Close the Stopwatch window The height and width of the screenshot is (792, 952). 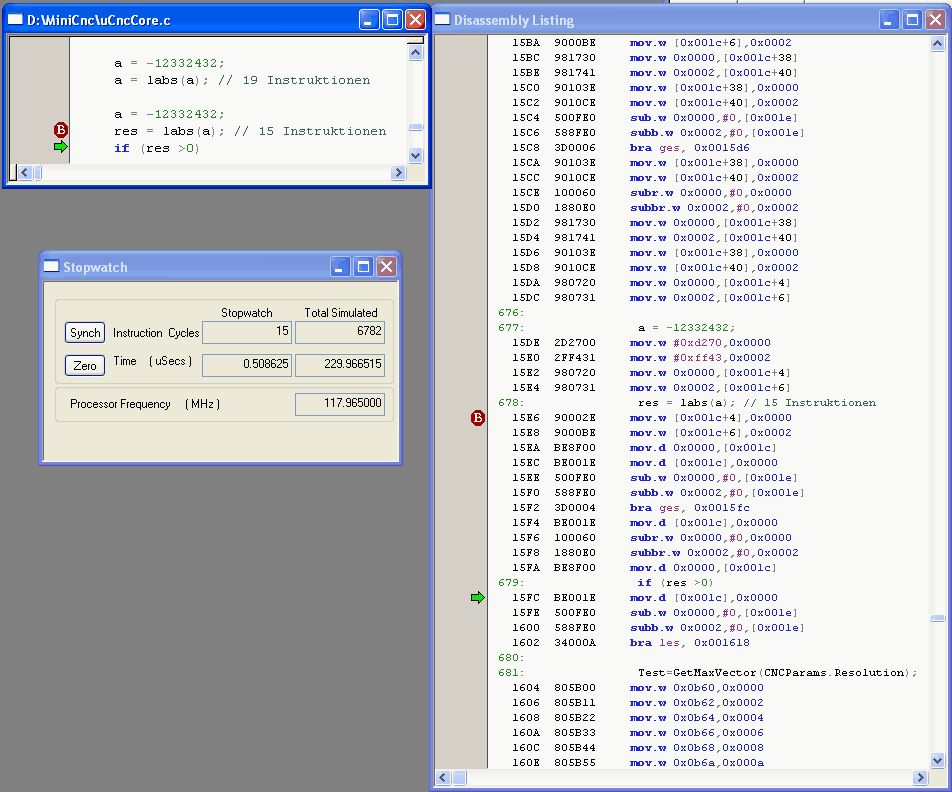tap(386, 266)
